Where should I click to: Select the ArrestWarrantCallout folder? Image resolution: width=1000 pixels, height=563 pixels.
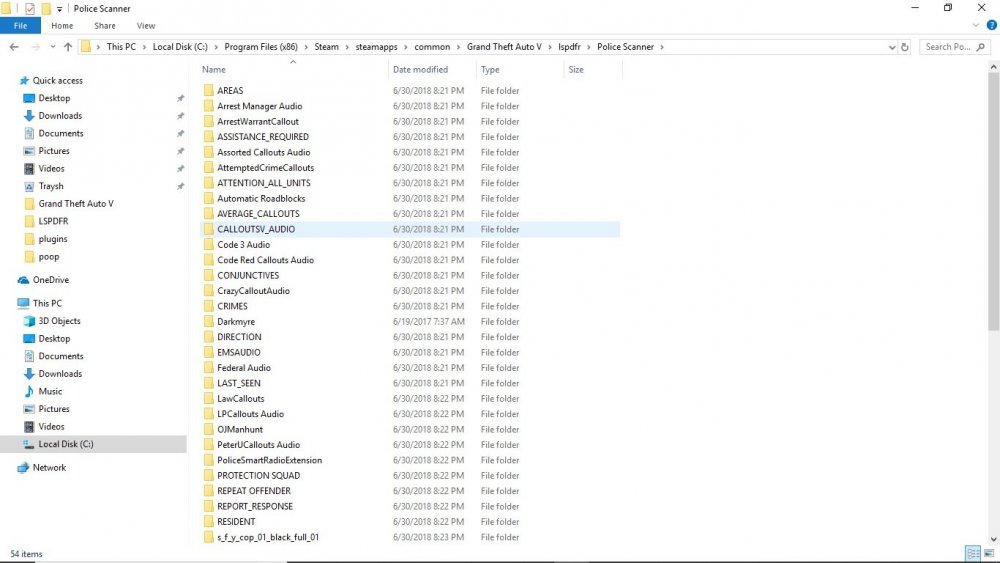tap(258, 121)
